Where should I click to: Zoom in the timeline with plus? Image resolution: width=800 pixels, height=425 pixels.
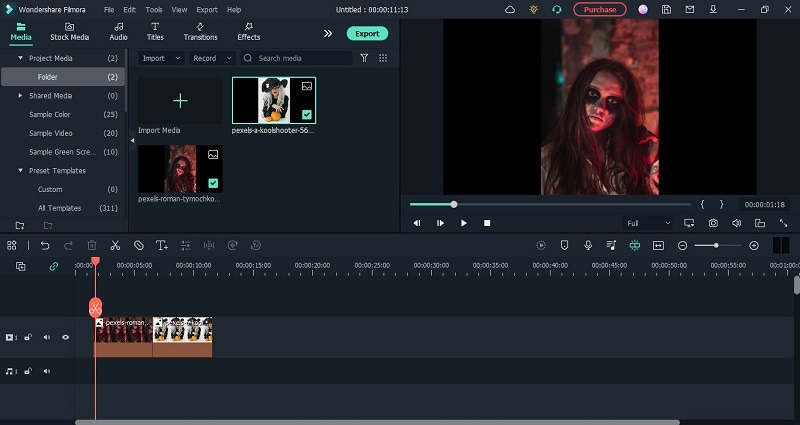click(x=754, y=246)
